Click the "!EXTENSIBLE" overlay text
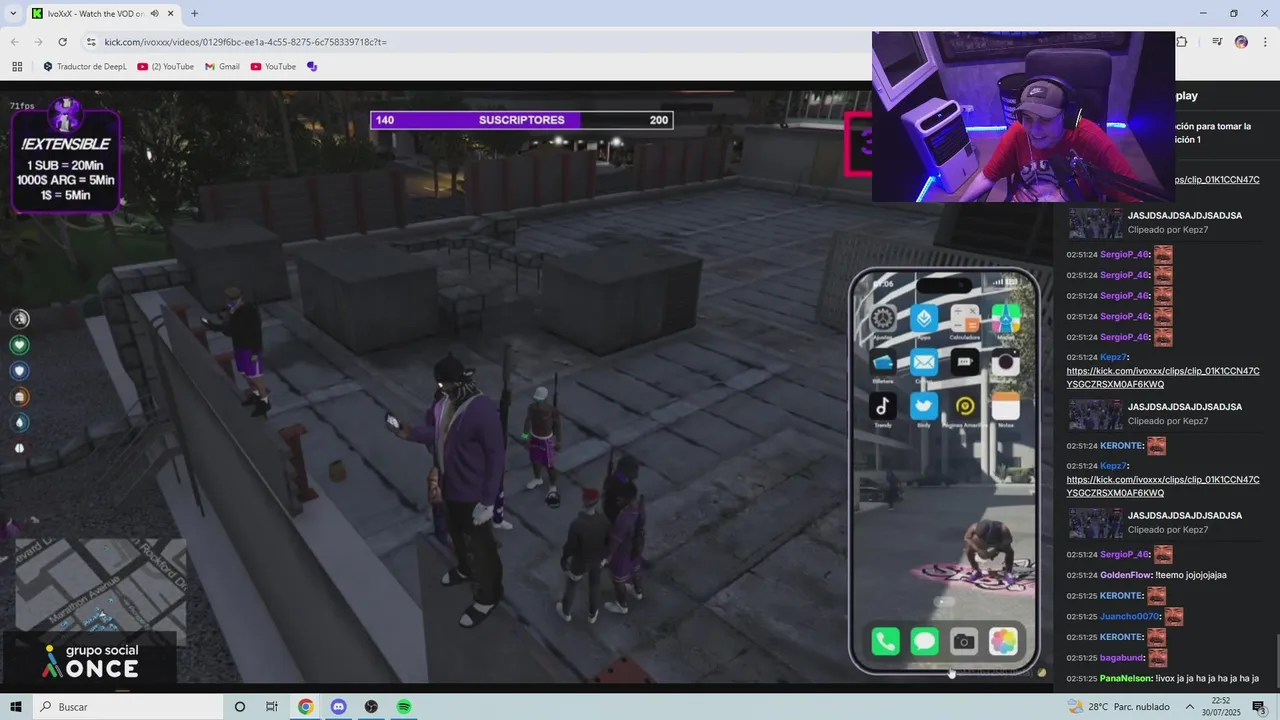The width and height of the screenshot is (1280, 720). [66, 144]
